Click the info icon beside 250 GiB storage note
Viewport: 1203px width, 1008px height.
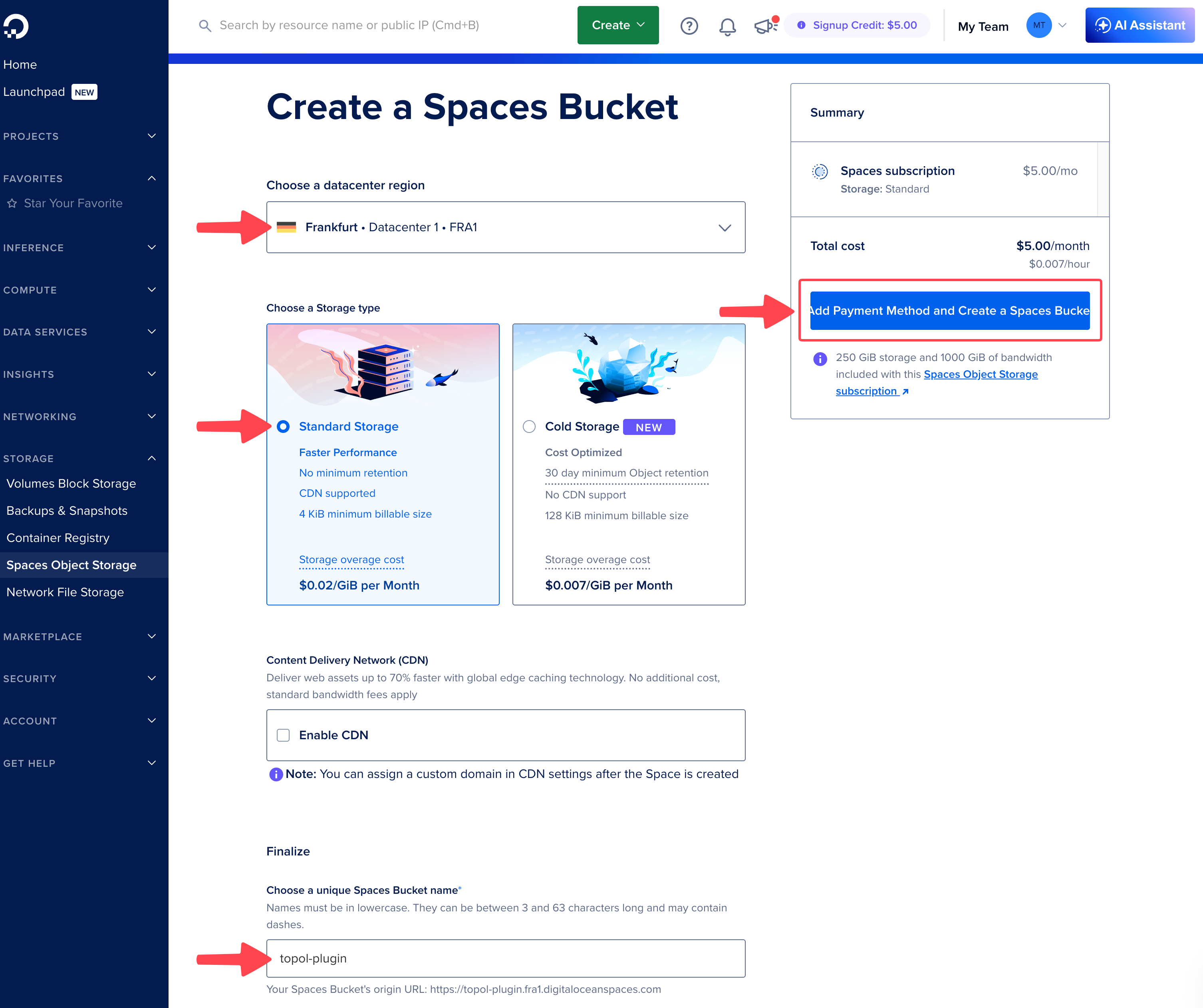pyautogui.click(x=820, y=359)
